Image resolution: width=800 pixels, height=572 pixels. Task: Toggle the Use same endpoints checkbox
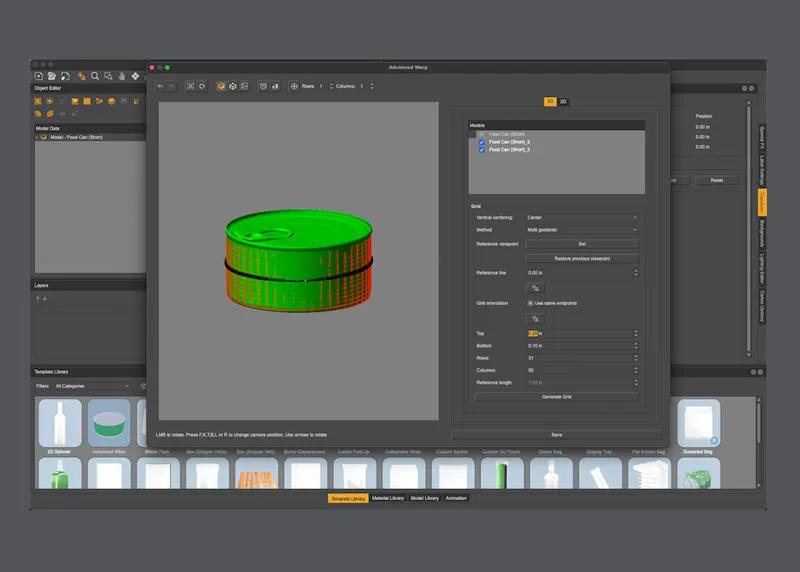coord(530,303)
